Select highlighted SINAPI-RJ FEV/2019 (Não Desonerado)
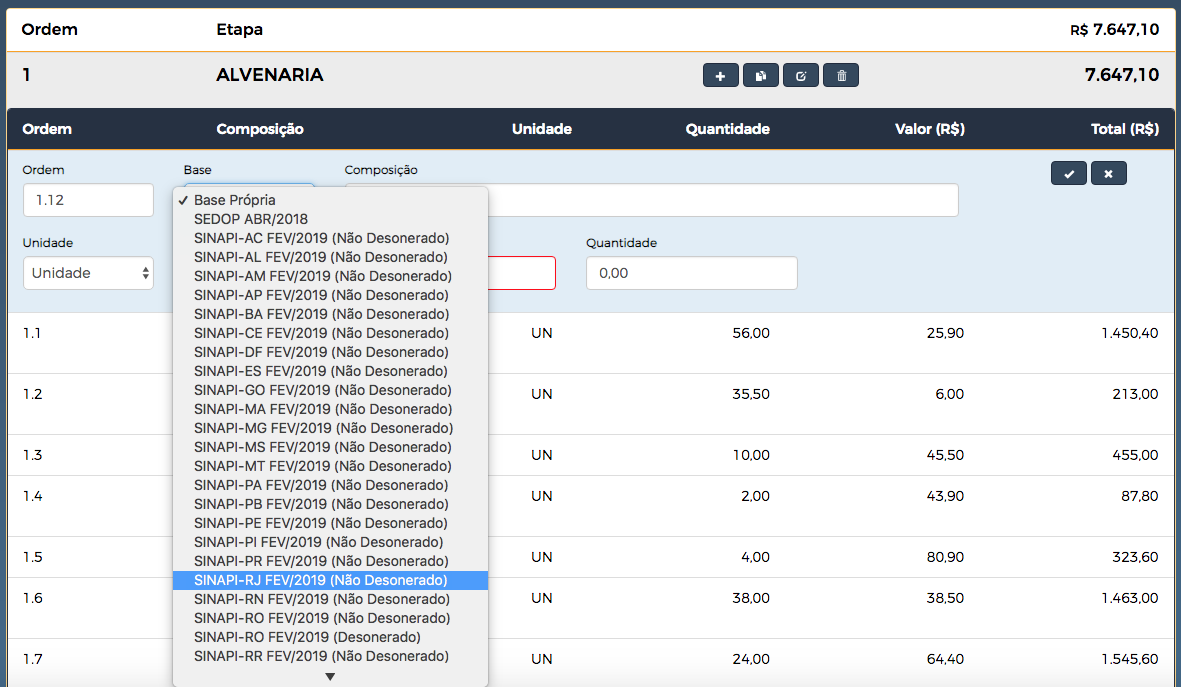Screen dimensions: 1181x687 pyautogui.click(x=331, y=580)
